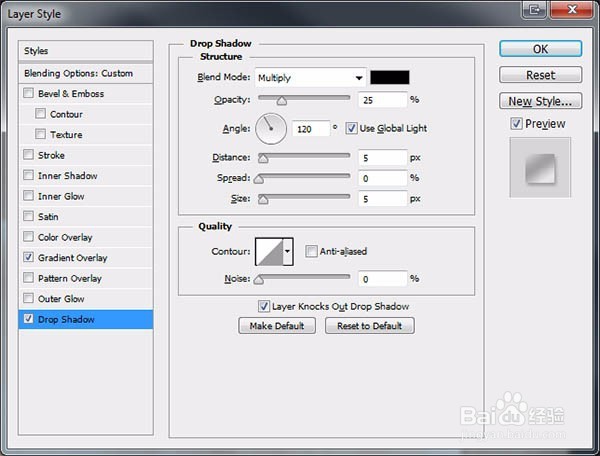
Task: Select the Stroke effect label
Action: click(x=51, y=155)
